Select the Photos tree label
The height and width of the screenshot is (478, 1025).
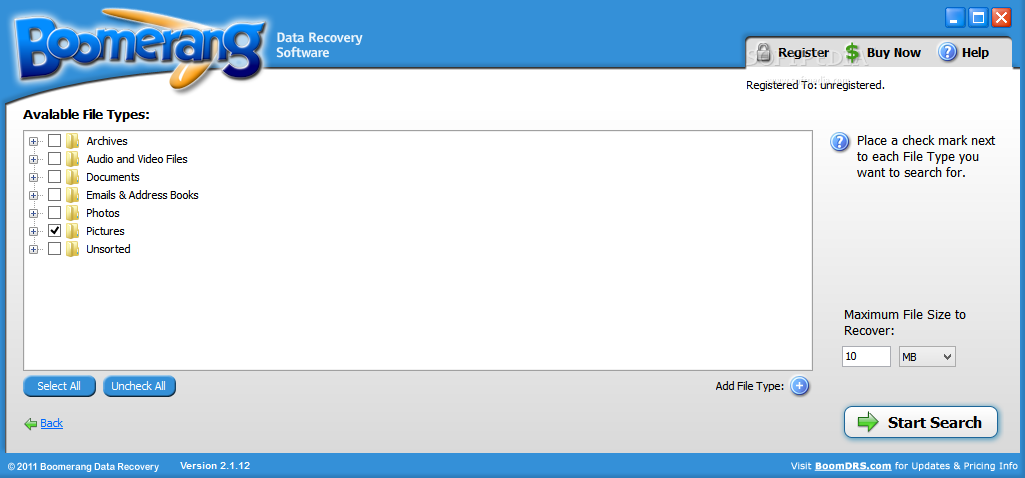(103, 213)
